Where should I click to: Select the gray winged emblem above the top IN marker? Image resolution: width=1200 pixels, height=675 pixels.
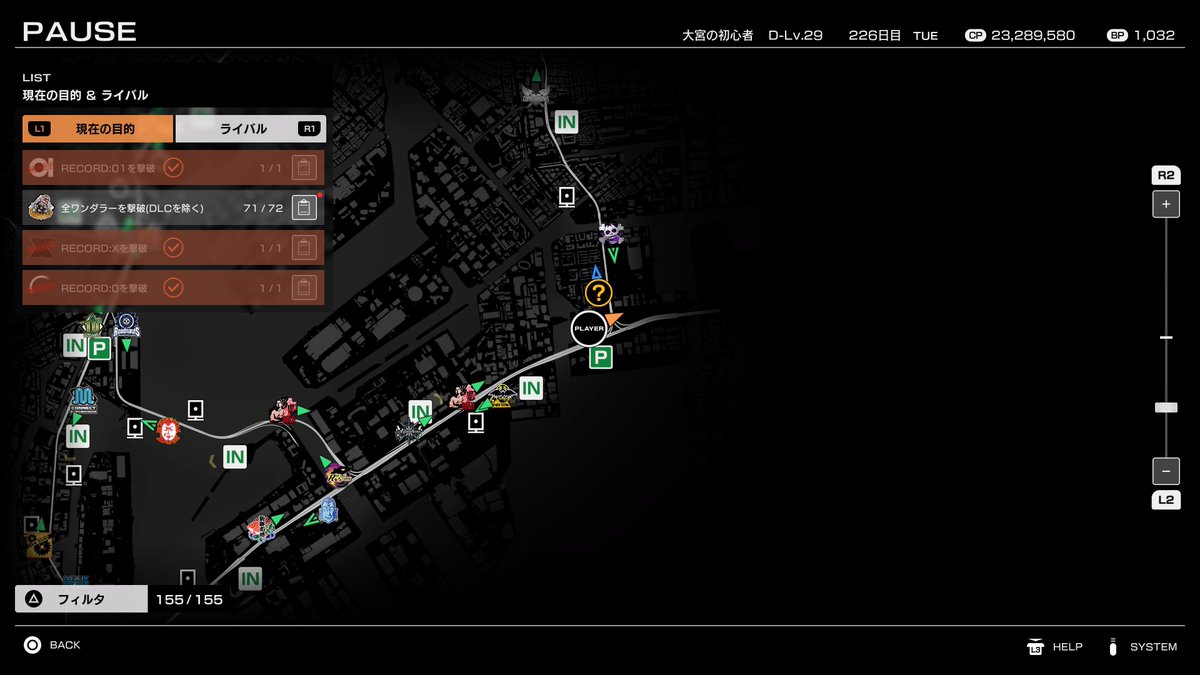click(536, 94)
